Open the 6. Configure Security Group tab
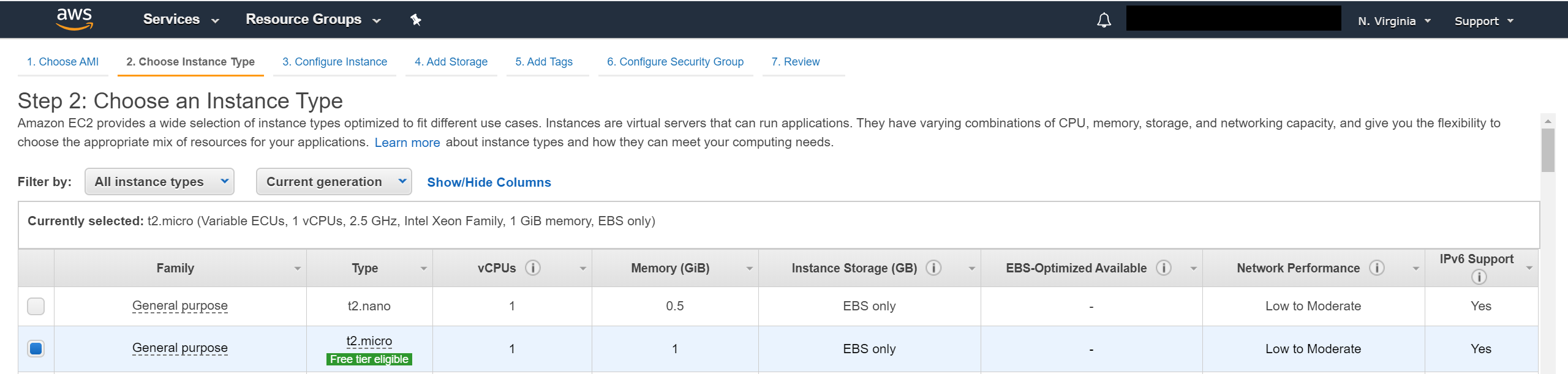This screenshot has width=1568, height=374. 675,62
